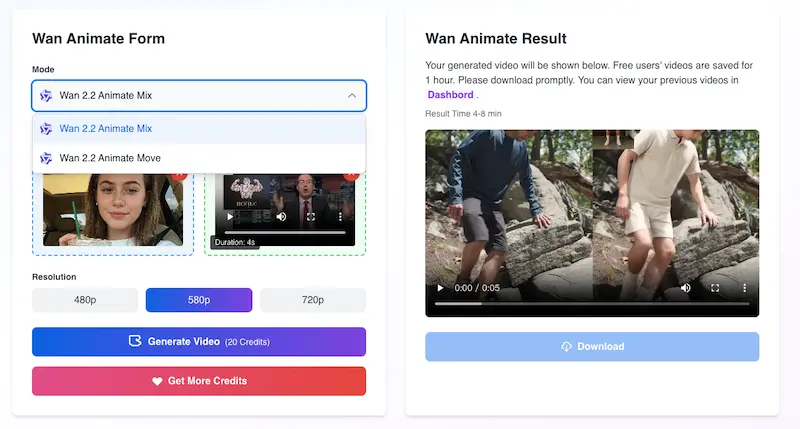The image size is (800, 429).
Task: Click Generate Video button
Action: (x=199, y=342)
